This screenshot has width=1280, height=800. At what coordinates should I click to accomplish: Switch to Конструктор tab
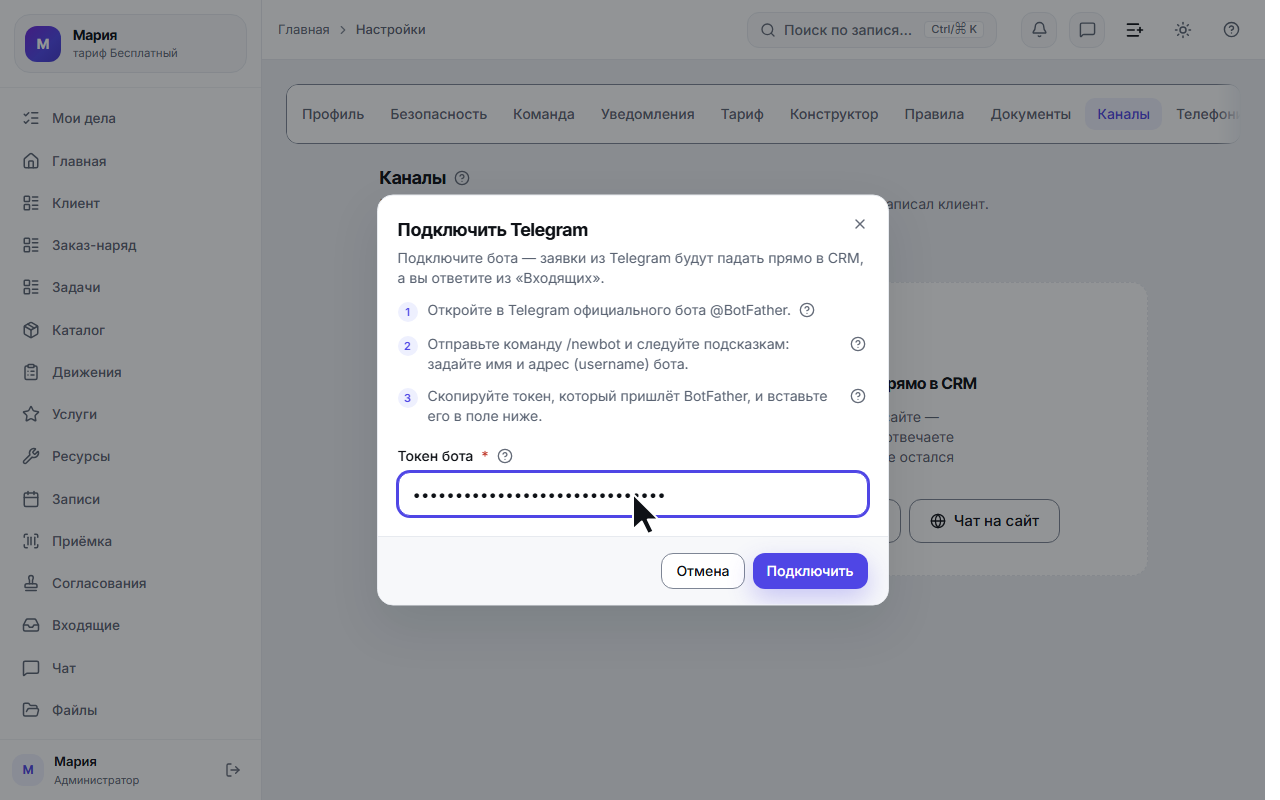[834, 114]
